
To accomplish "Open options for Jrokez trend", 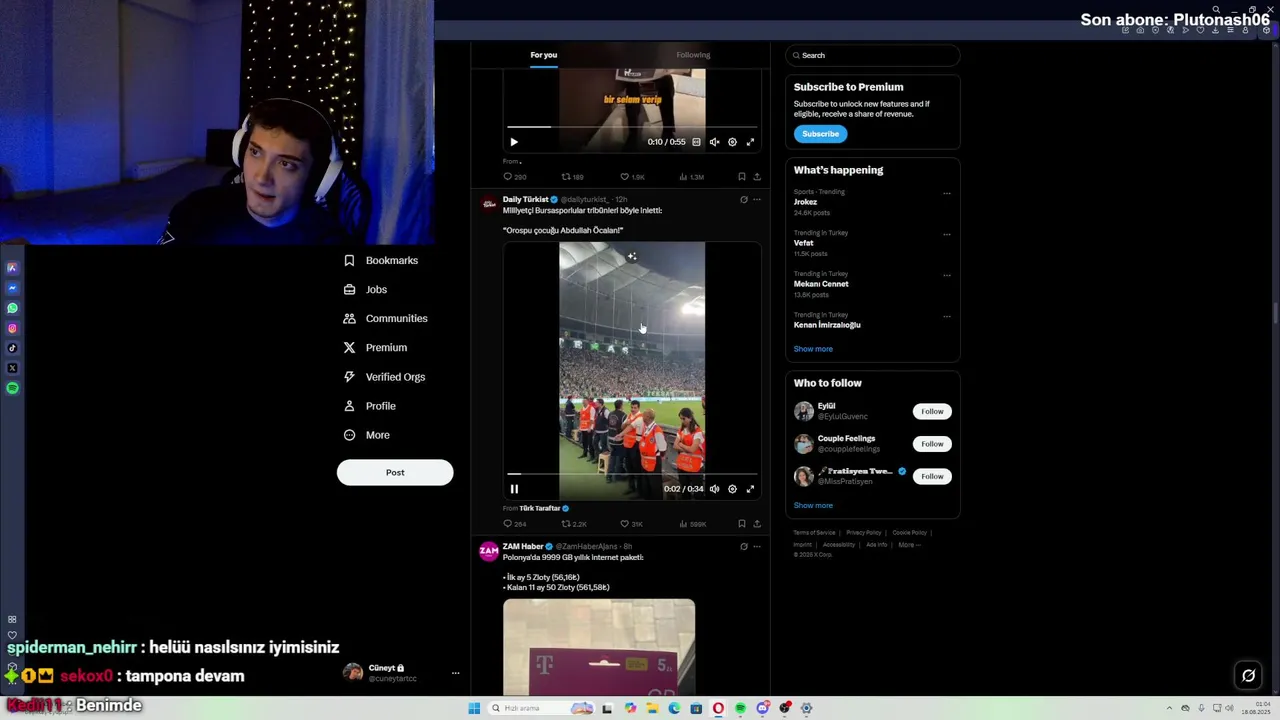I will click(947, 193).
